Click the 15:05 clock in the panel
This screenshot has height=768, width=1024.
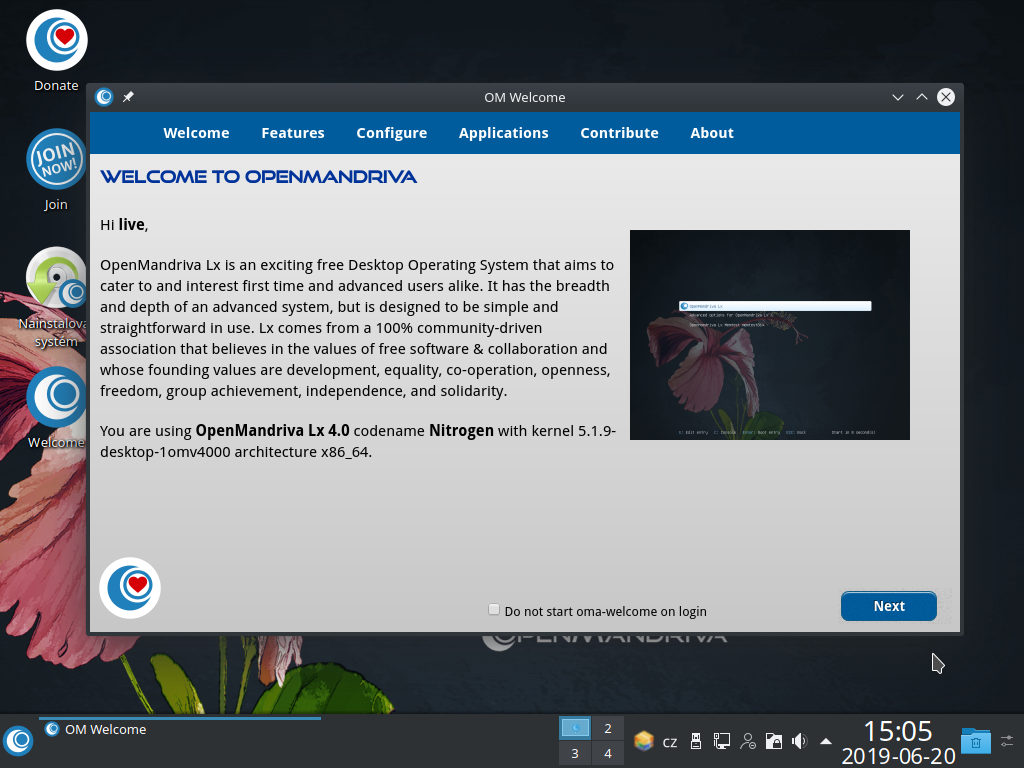click(898, 731)
